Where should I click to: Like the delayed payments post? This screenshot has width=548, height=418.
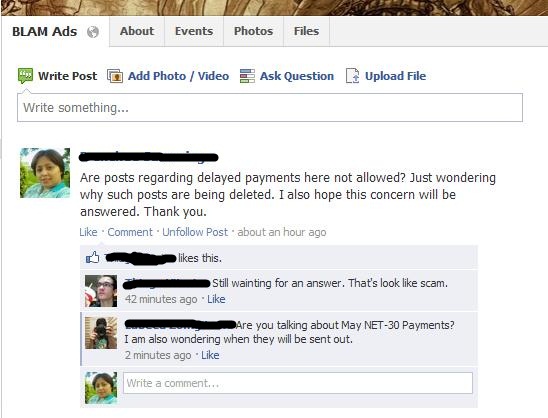(88, 232)
